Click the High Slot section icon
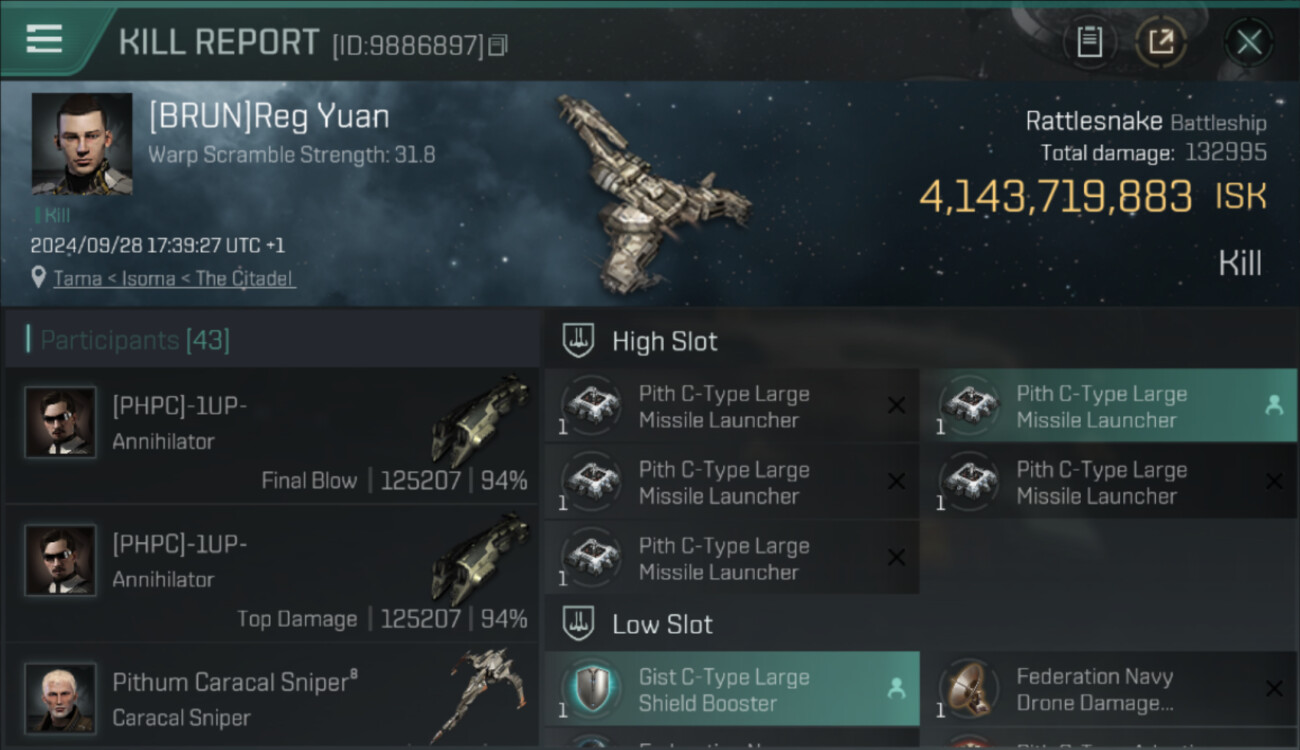The width and height of the screenshot is (1300, 750). [x=578, y=341]
